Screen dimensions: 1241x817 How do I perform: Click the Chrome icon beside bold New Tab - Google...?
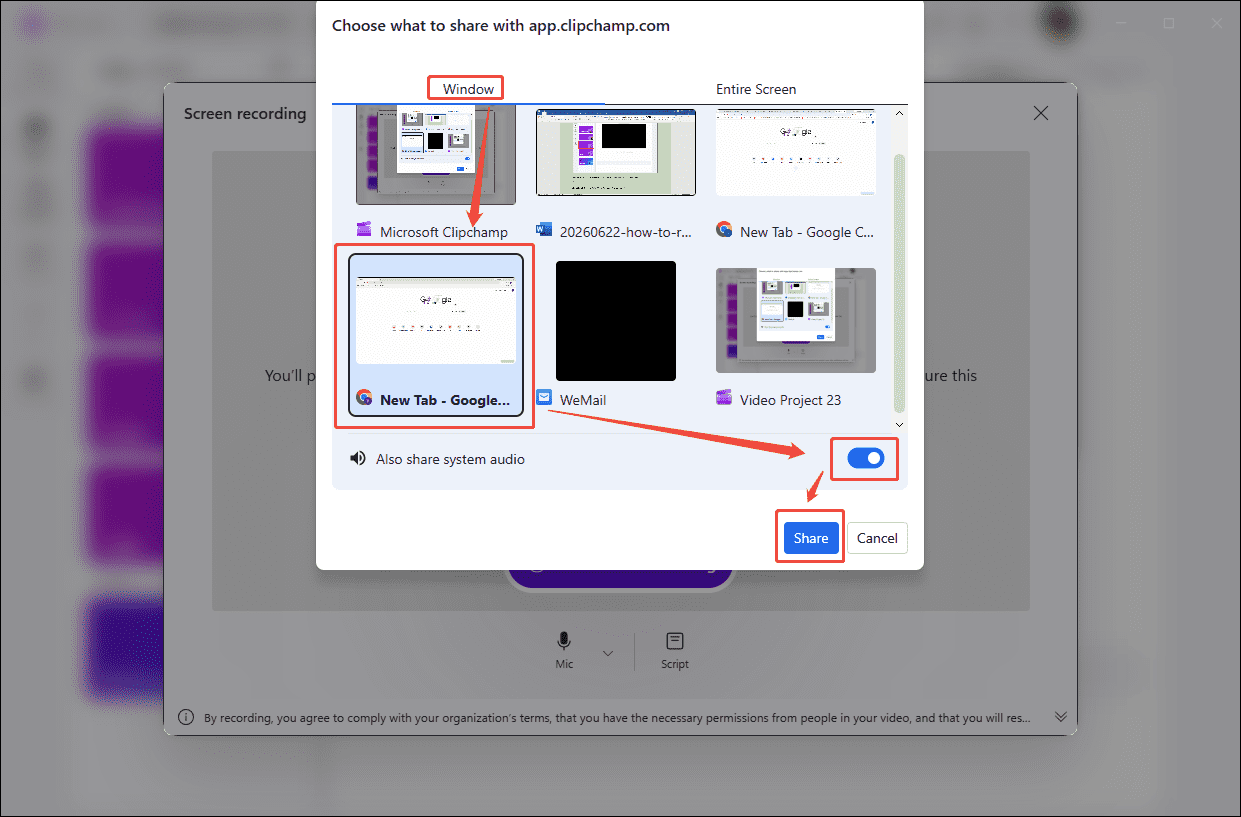point(364,398)
